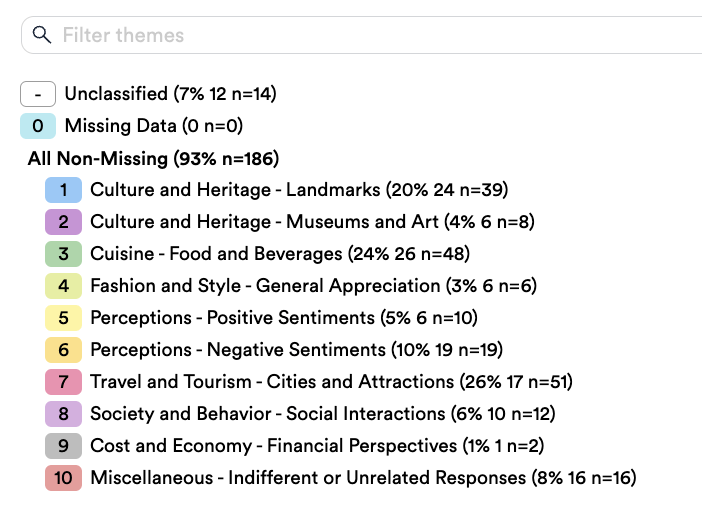Click the yellow number 5 badge
Screen dimensions: 702x512
click(64, 318)
